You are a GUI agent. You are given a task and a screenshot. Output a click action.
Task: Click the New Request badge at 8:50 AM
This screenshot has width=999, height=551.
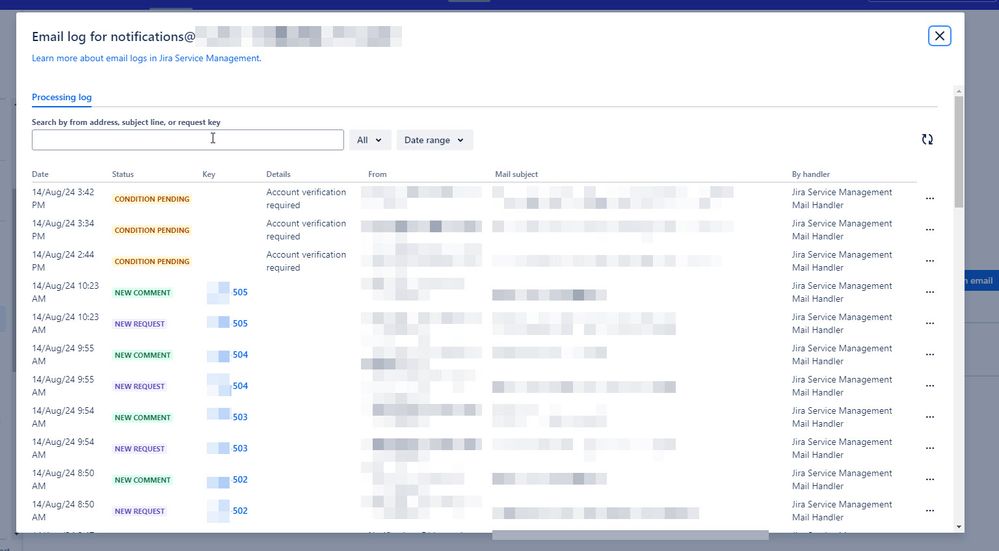click(140, 511)
